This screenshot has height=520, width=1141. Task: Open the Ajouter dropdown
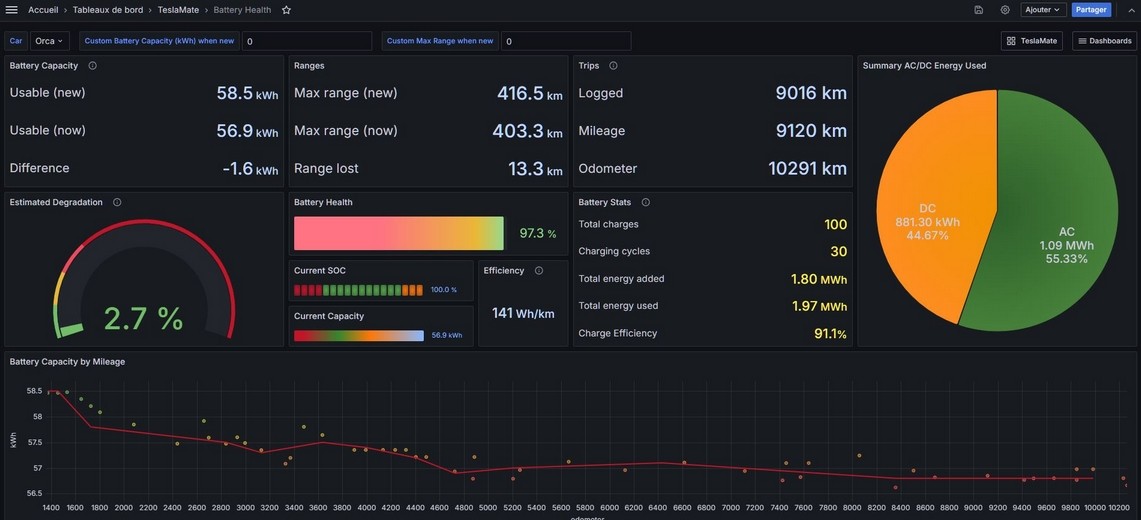[x=1043, y=10]
